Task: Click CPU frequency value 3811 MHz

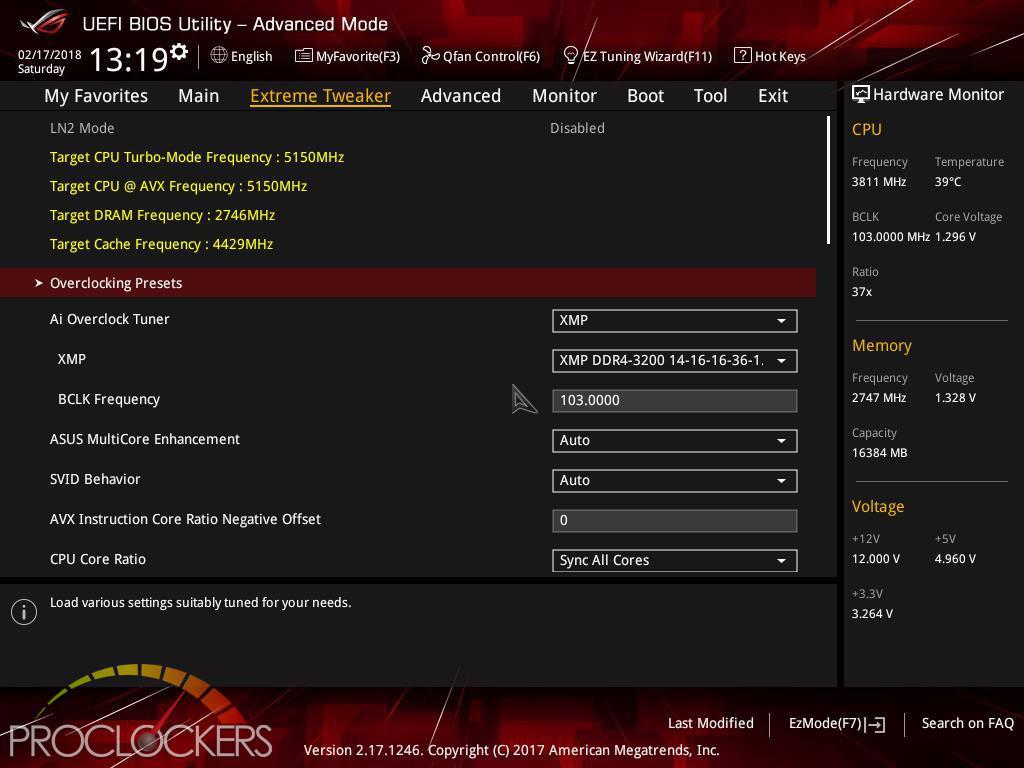Action: click(x=879, y=182)
